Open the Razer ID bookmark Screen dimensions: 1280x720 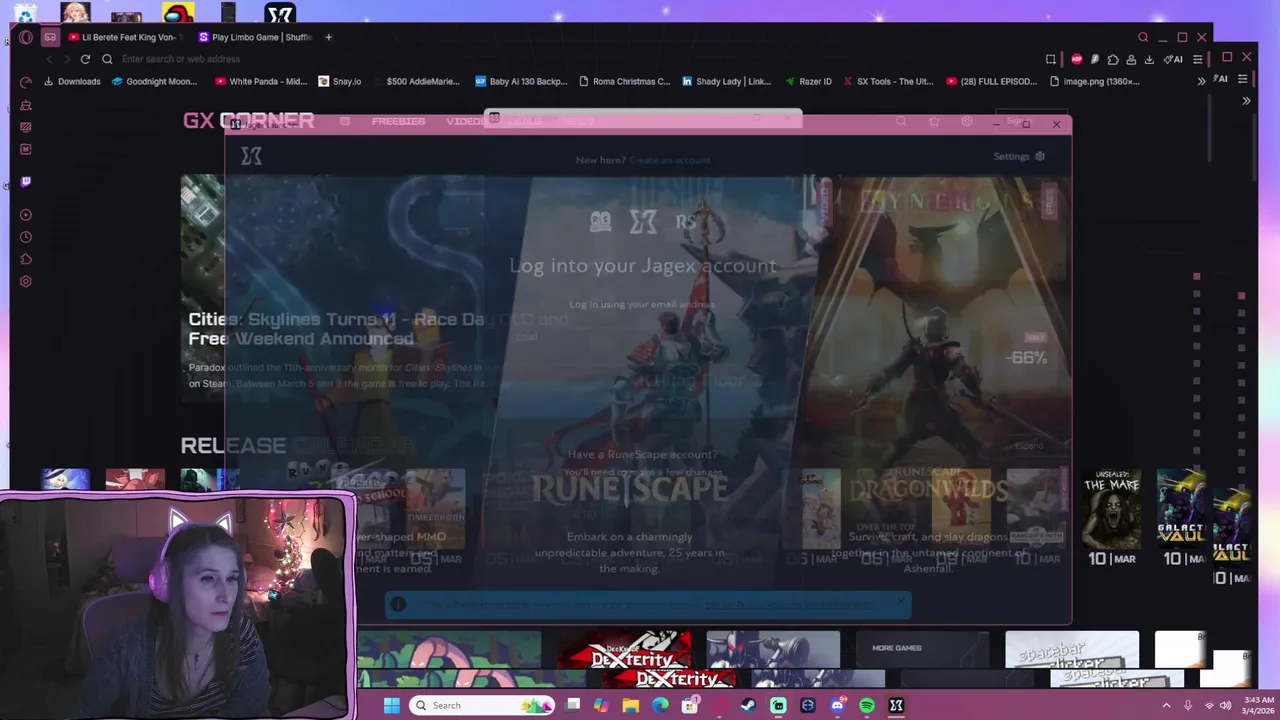tap(808, 81)
